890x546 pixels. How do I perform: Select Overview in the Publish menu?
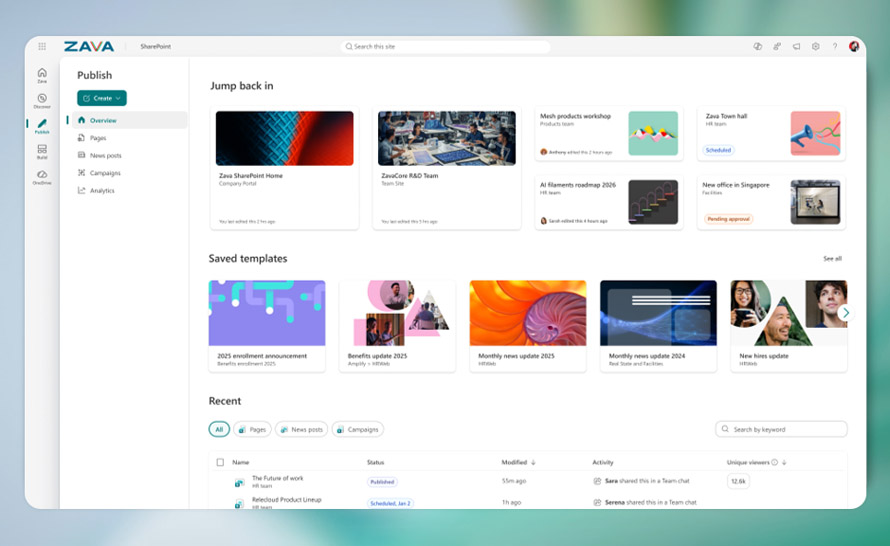click(129, 120)
